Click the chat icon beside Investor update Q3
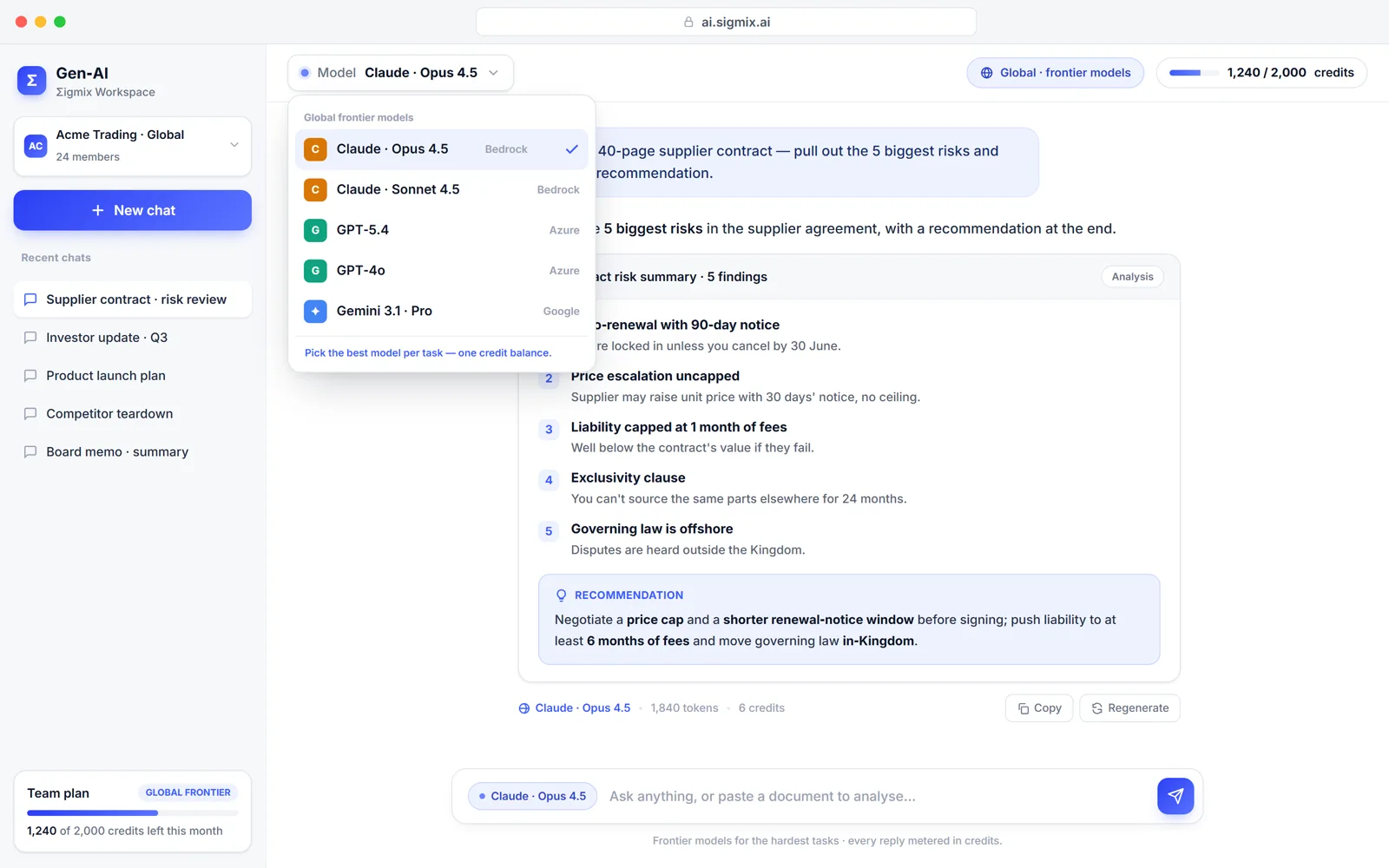This screenshot has width=1389, height=868. (x=30, y=338)
